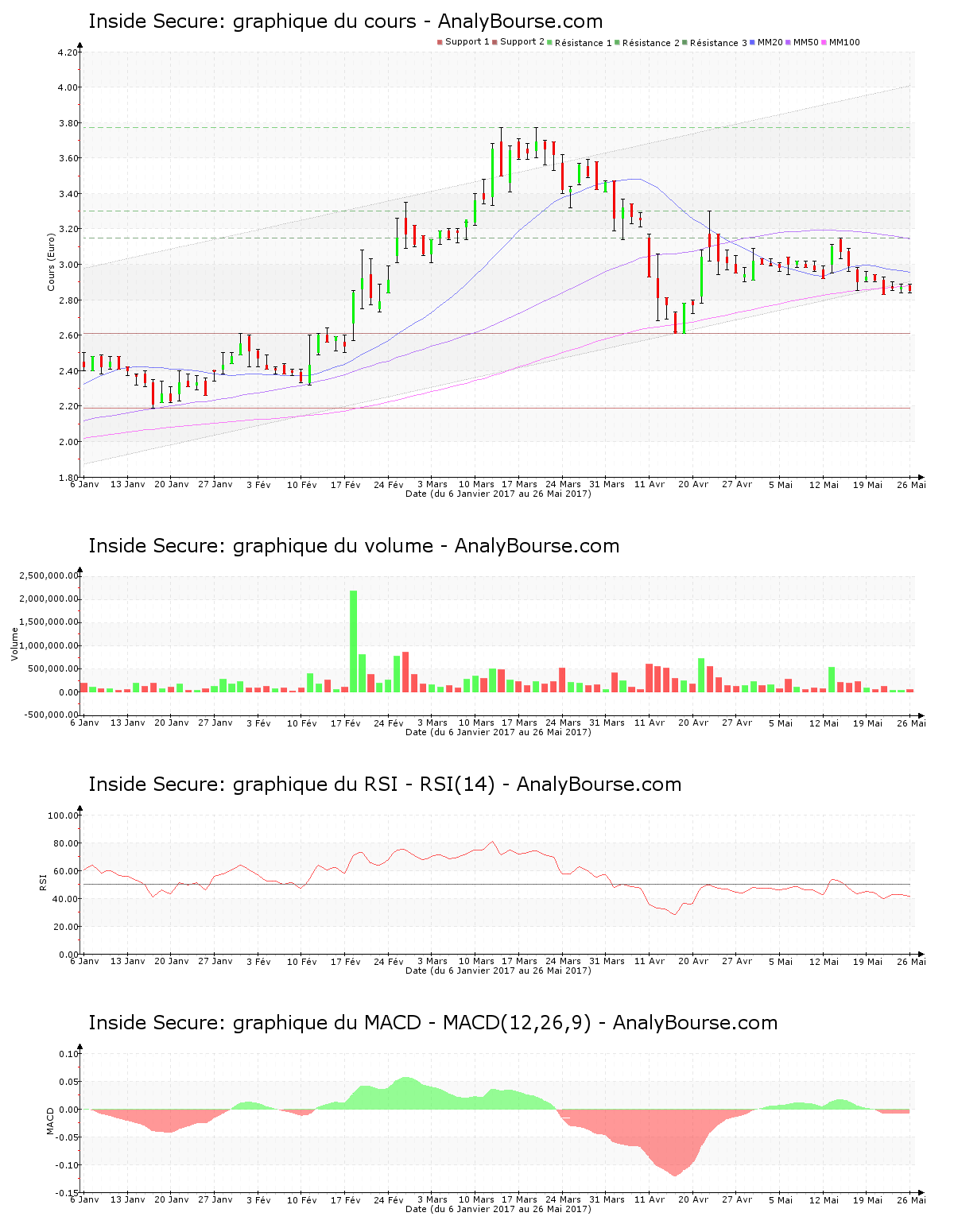Click the 'Volume' vertical axis label
The image size is (954, 1232).
click(x=14, y=644)
